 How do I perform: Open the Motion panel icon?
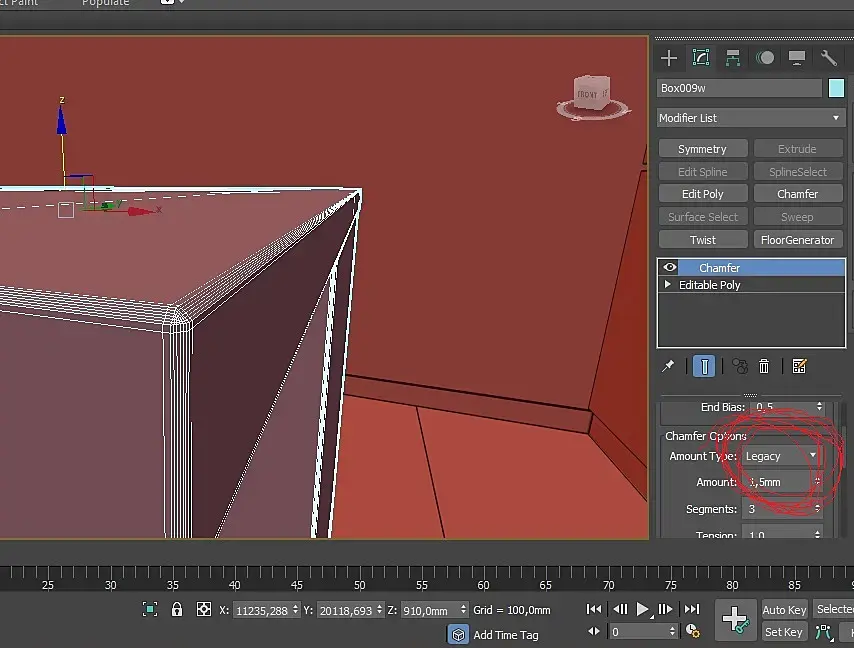(x=765, y=58)
